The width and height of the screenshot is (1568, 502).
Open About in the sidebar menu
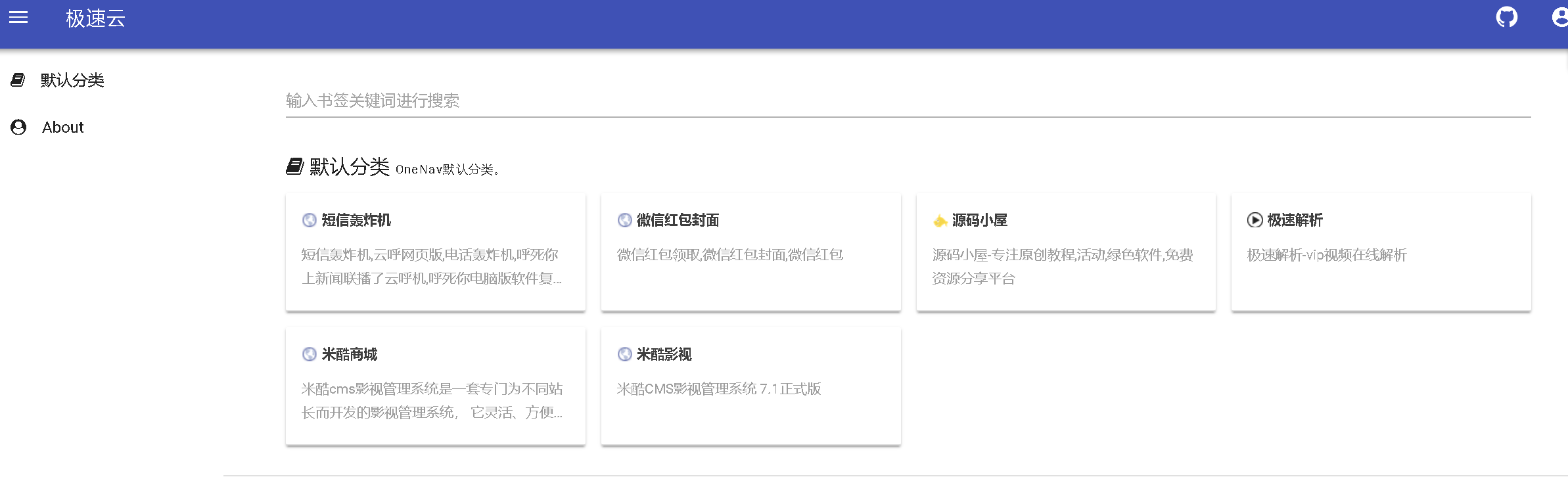[x=63, y=127]
